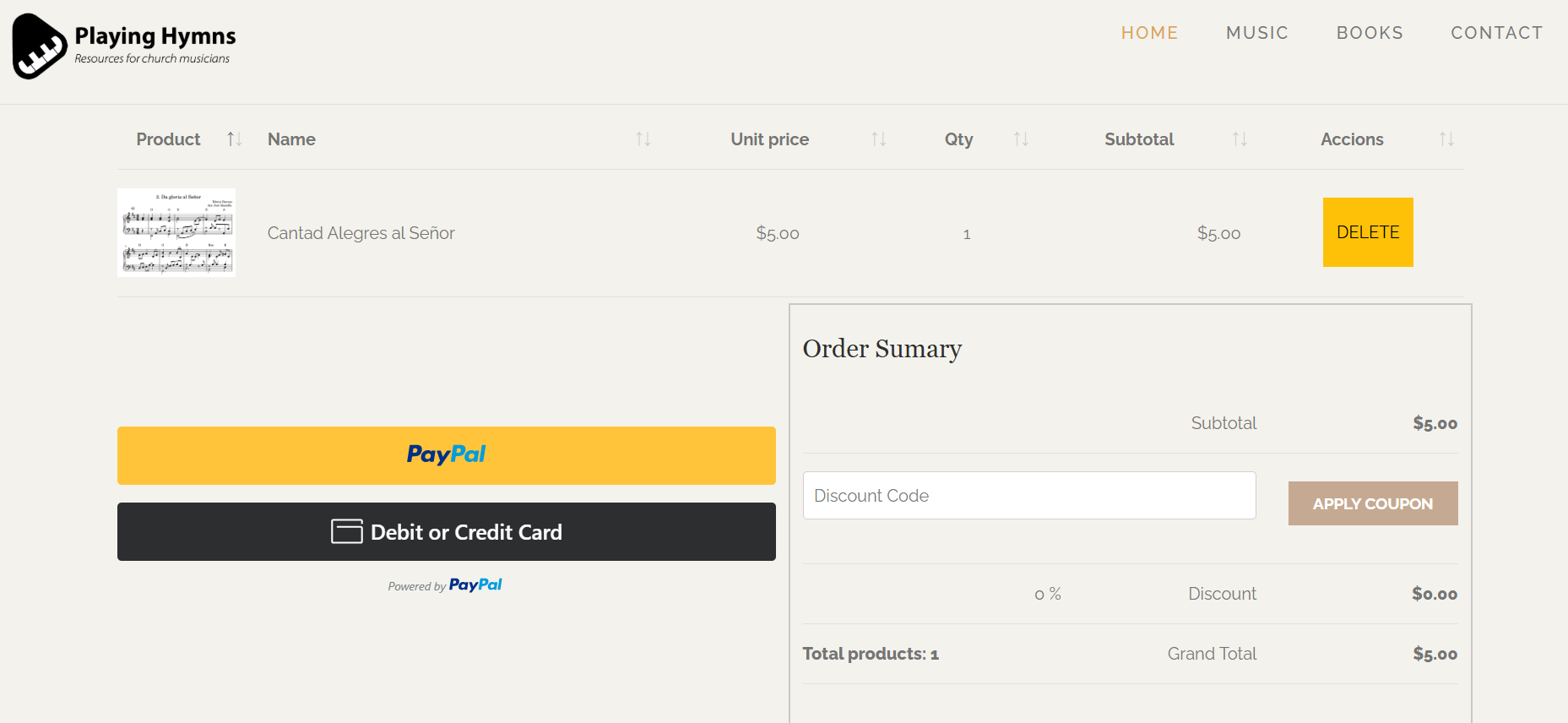Sort by Accions using its sort arrows
Image resolution: width=1568 pixels, height=723 pixels.
(x=1446, y=139)
